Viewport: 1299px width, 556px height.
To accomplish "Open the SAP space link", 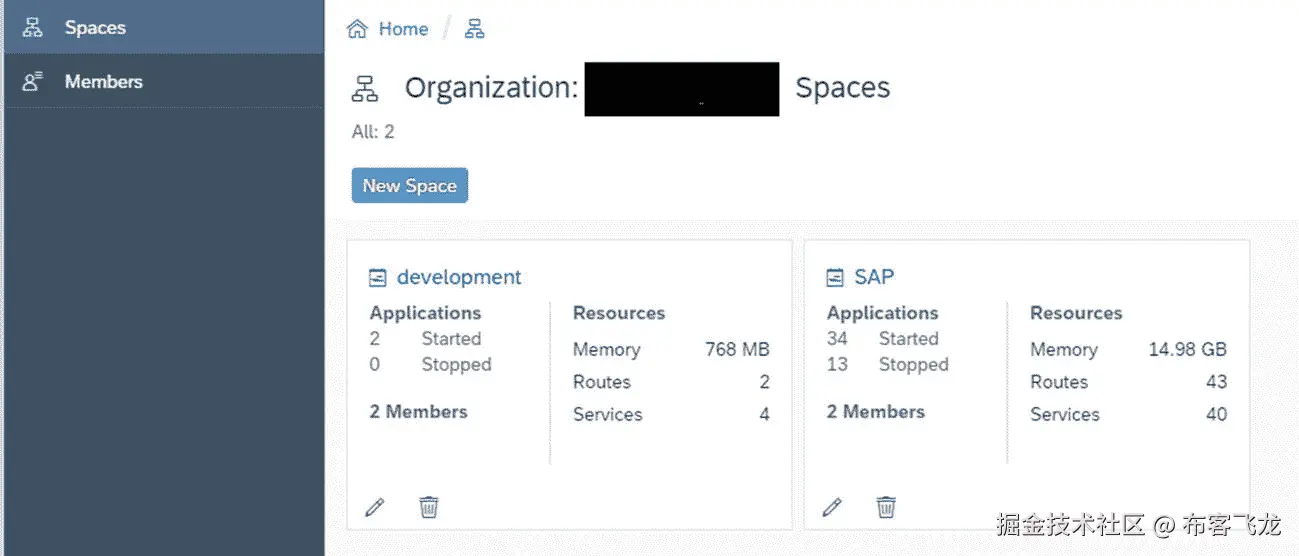I will tap(874, 277).
